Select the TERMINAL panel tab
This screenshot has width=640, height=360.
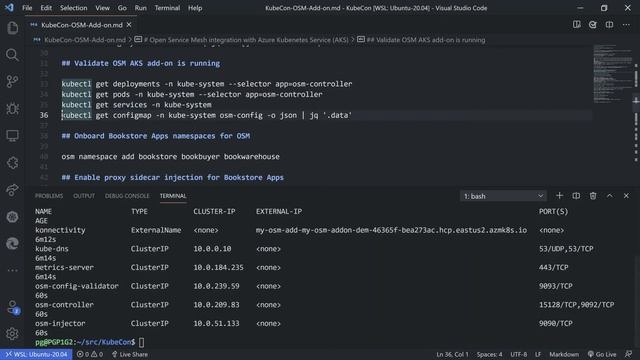click(173, 196)
